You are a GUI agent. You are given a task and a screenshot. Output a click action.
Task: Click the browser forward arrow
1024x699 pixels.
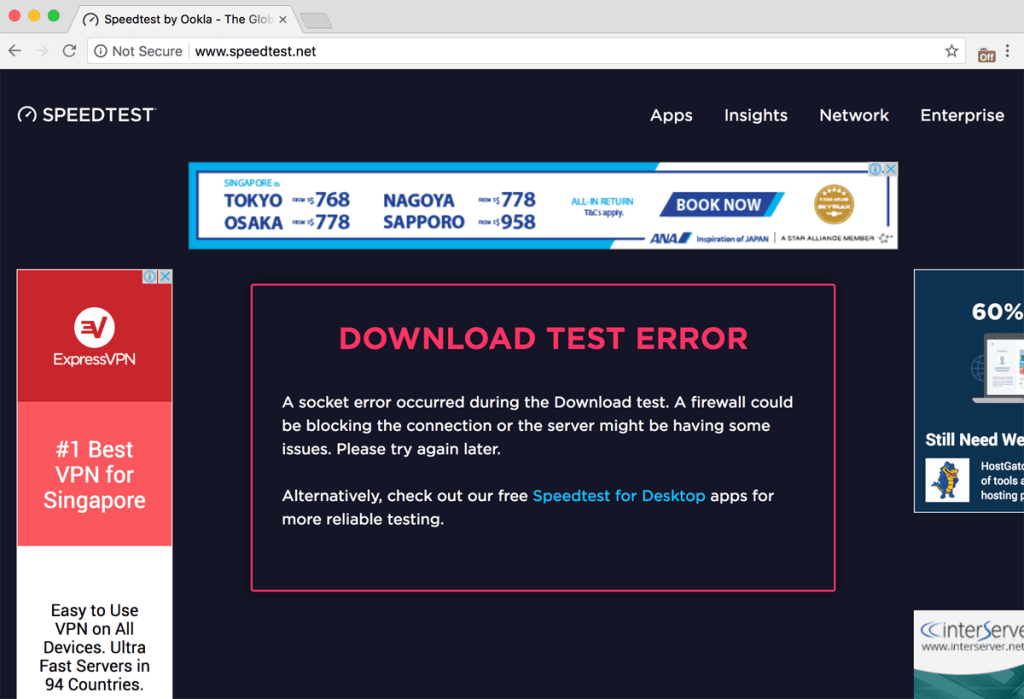click(42, 51)
